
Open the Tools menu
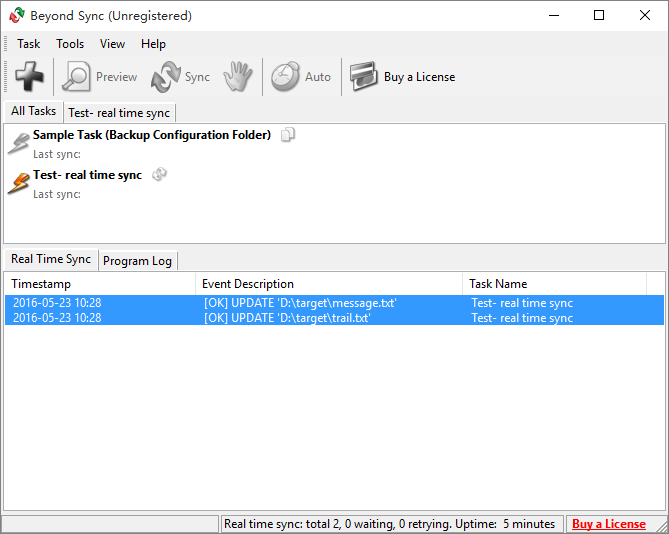[x=70, y=44]
